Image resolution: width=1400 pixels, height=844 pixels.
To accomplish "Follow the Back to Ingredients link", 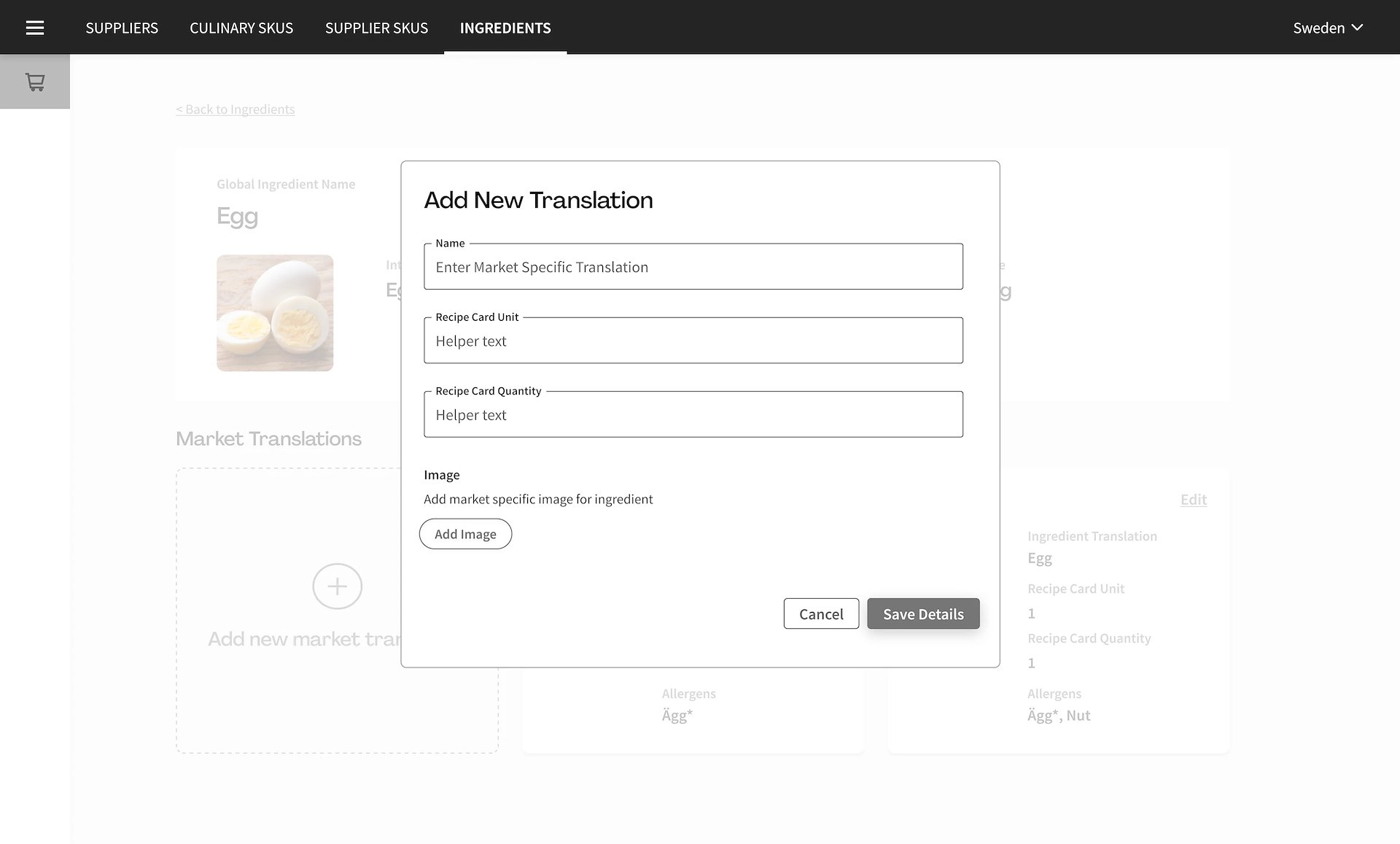I will tap(236, 109).
